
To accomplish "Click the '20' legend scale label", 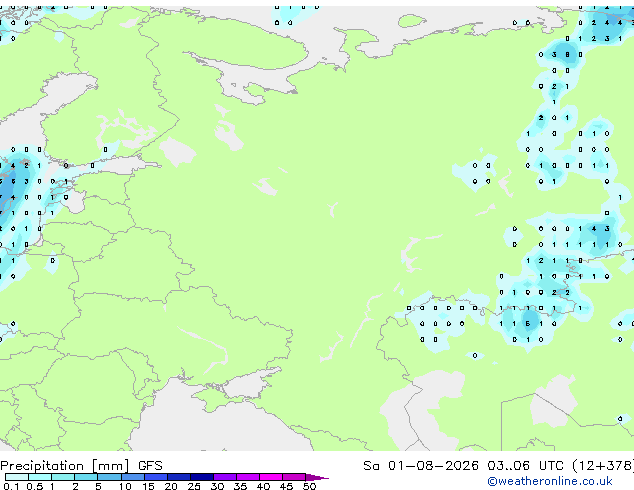I will 171,486.
